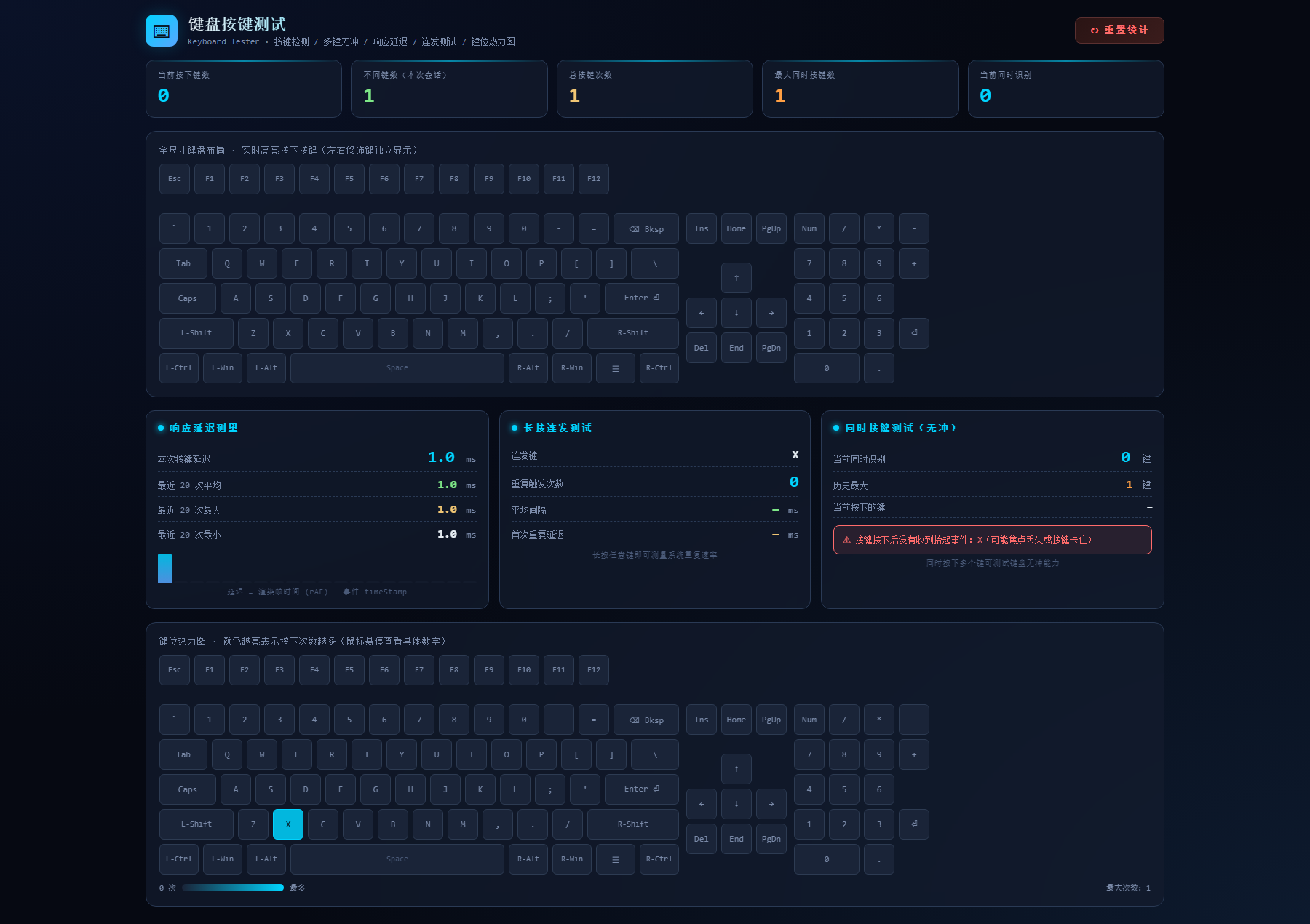The width and height of the screenshot is (1310, 924).
Task: Click Space key in top keyboard layout
Action: 397,368
